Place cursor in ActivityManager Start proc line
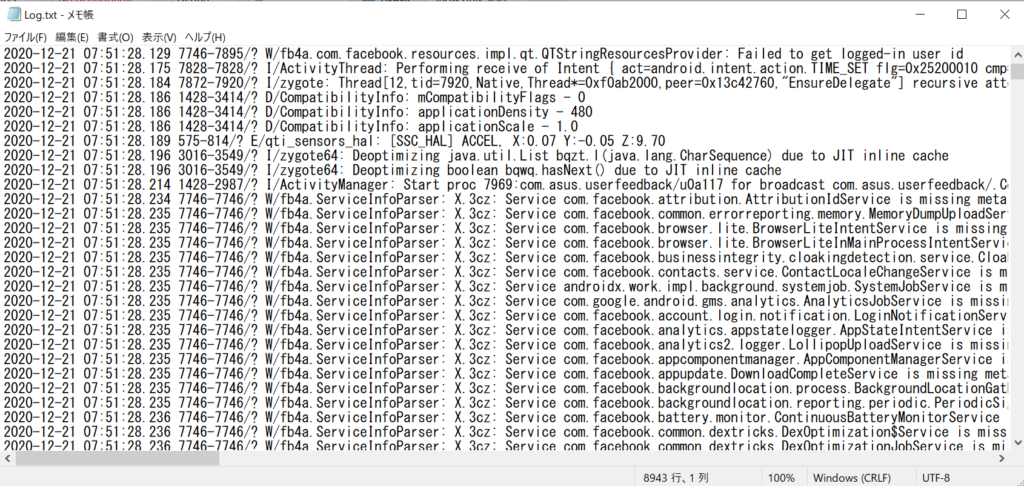The image size is (1024, 486). tap(505, 185)
